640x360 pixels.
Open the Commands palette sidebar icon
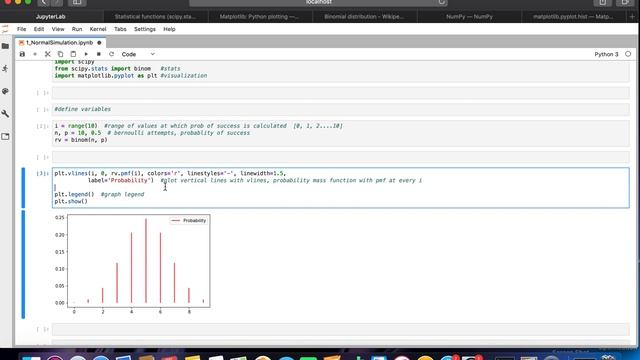(x=5, y=91)
